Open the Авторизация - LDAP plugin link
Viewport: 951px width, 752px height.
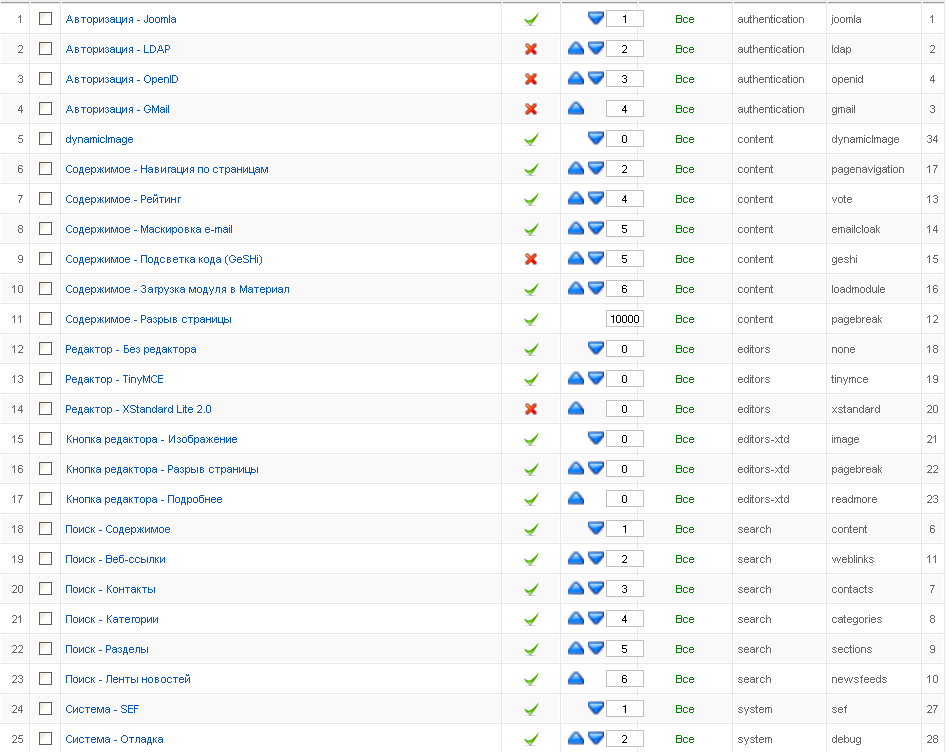[118, 49]
